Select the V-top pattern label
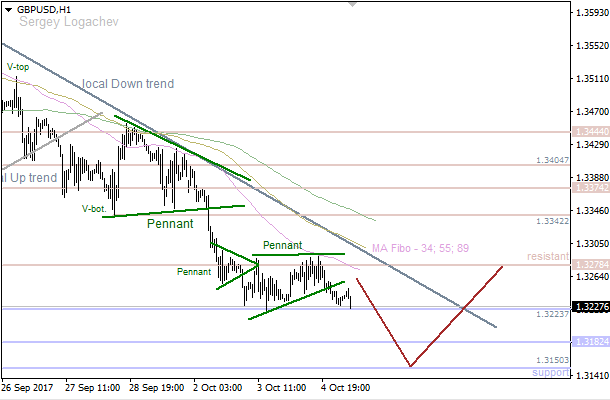This screenshot has height=400, width=610. (17, 67)
